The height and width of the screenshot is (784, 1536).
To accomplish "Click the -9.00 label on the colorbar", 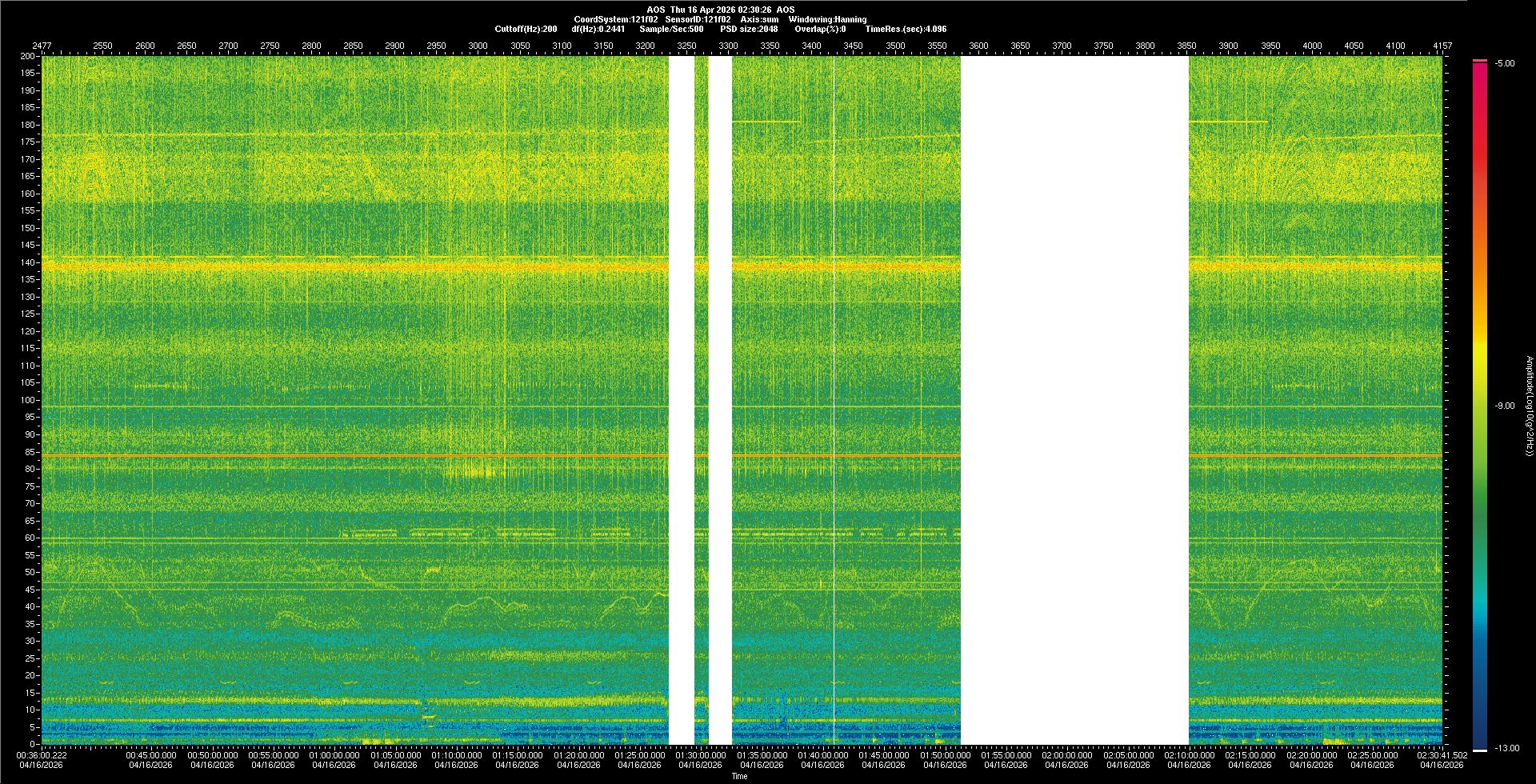I will [1504, 406].
